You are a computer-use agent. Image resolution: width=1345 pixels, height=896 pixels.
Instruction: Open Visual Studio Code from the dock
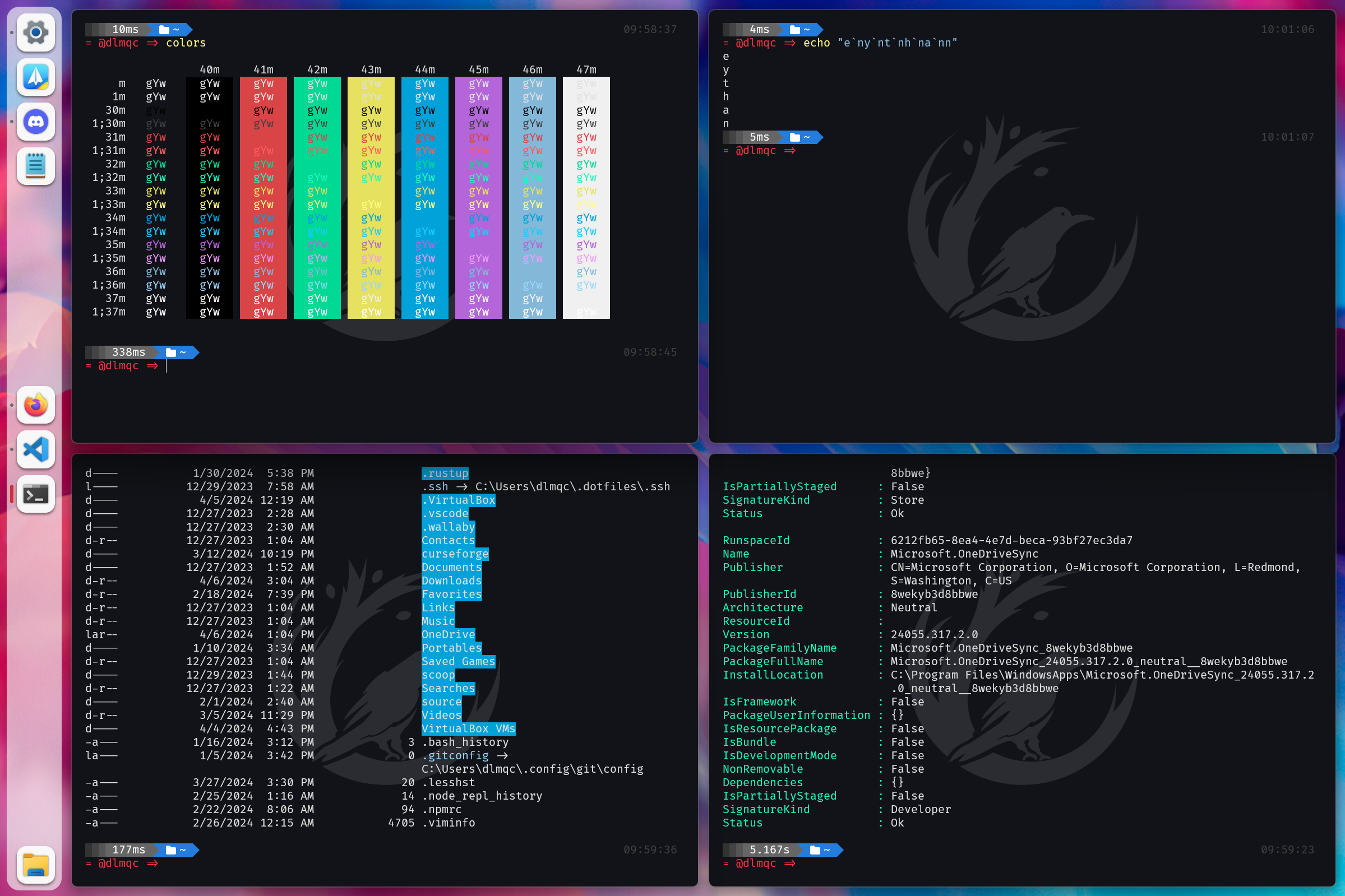click(35, 450)
